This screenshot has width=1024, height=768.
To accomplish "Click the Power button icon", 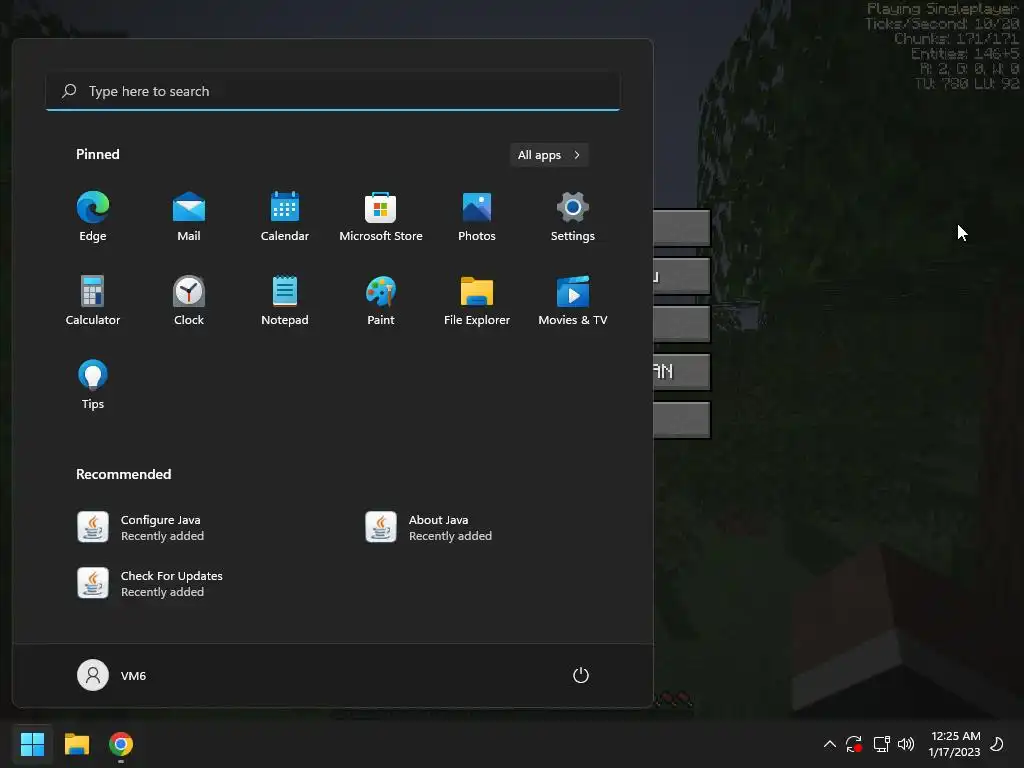I will tap(581, 675).
